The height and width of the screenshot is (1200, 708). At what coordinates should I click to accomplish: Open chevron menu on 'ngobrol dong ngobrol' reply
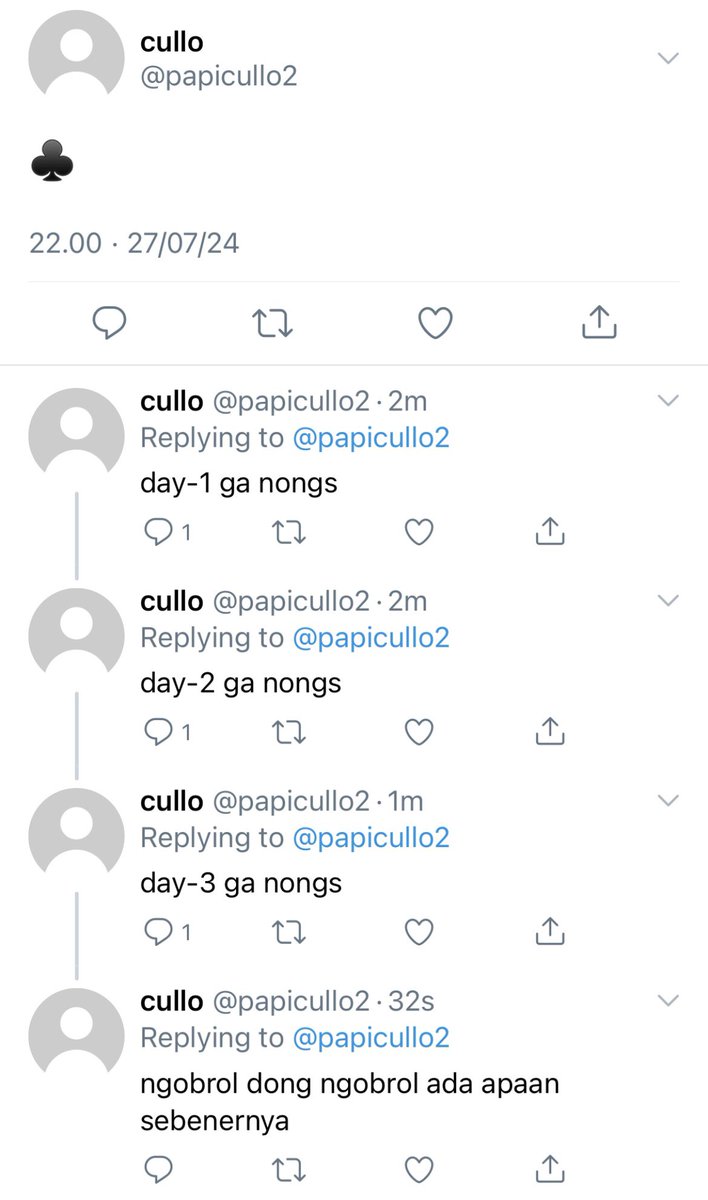[668, 1000]
